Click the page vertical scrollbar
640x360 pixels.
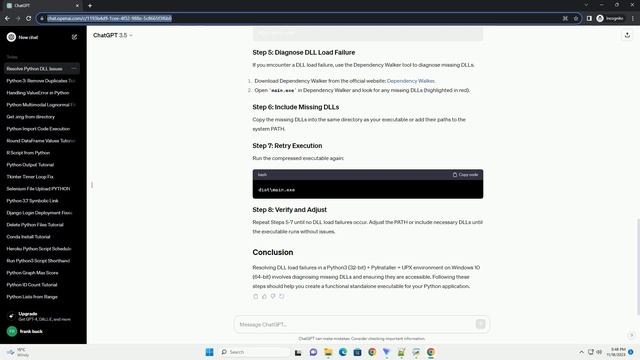[638, 266]
